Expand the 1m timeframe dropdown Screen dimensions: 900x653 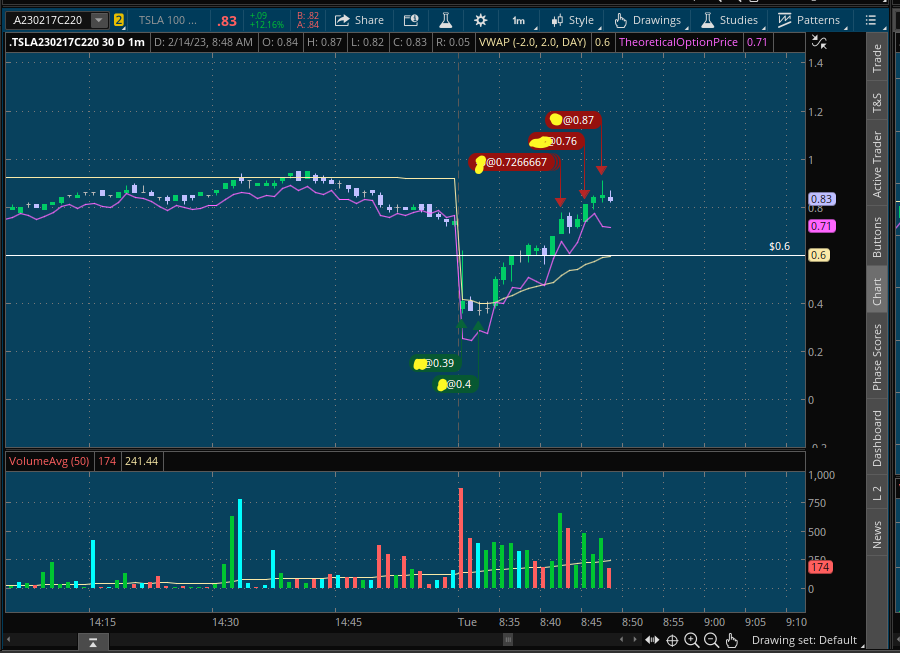519,19
